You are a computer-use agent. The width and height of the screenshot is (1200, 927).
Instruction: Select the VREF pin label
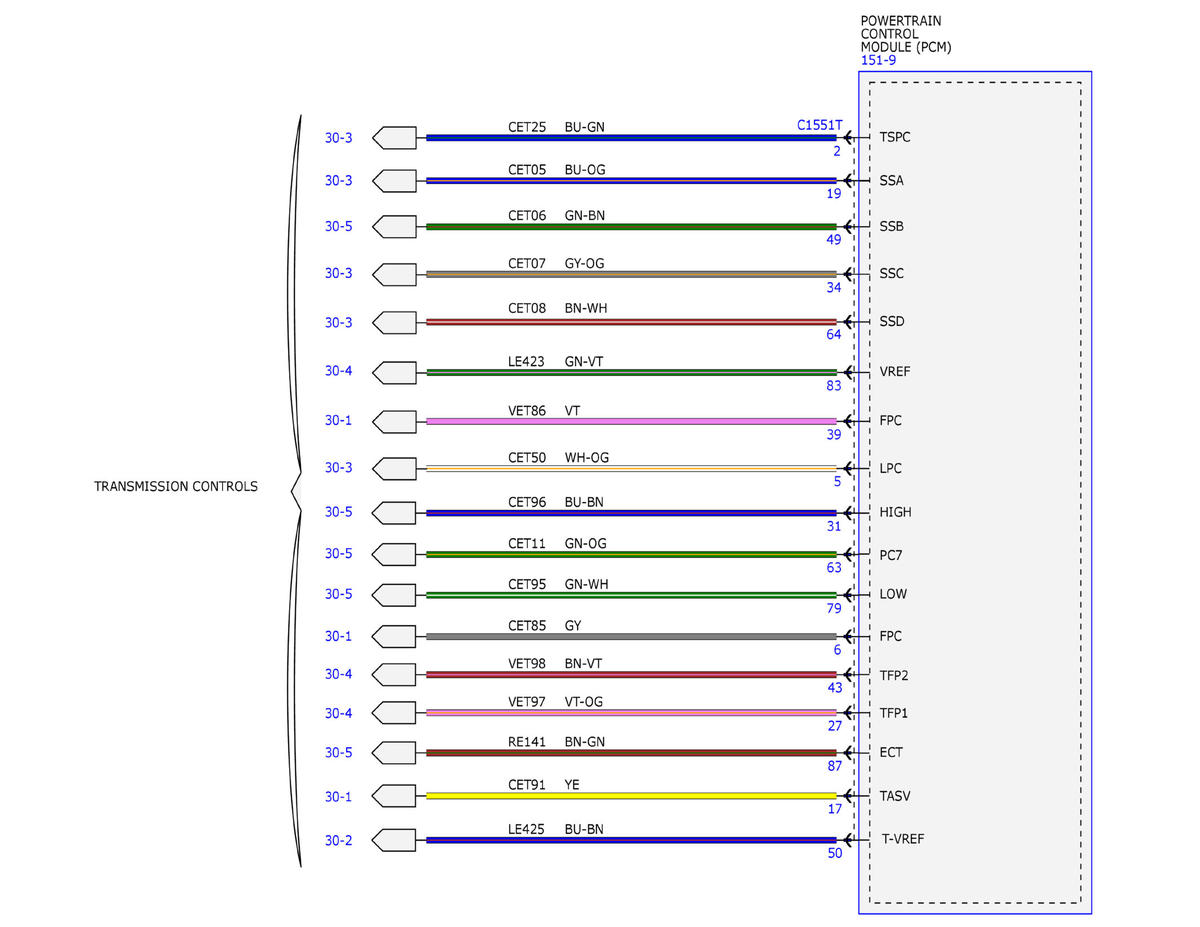coord(895,371)
